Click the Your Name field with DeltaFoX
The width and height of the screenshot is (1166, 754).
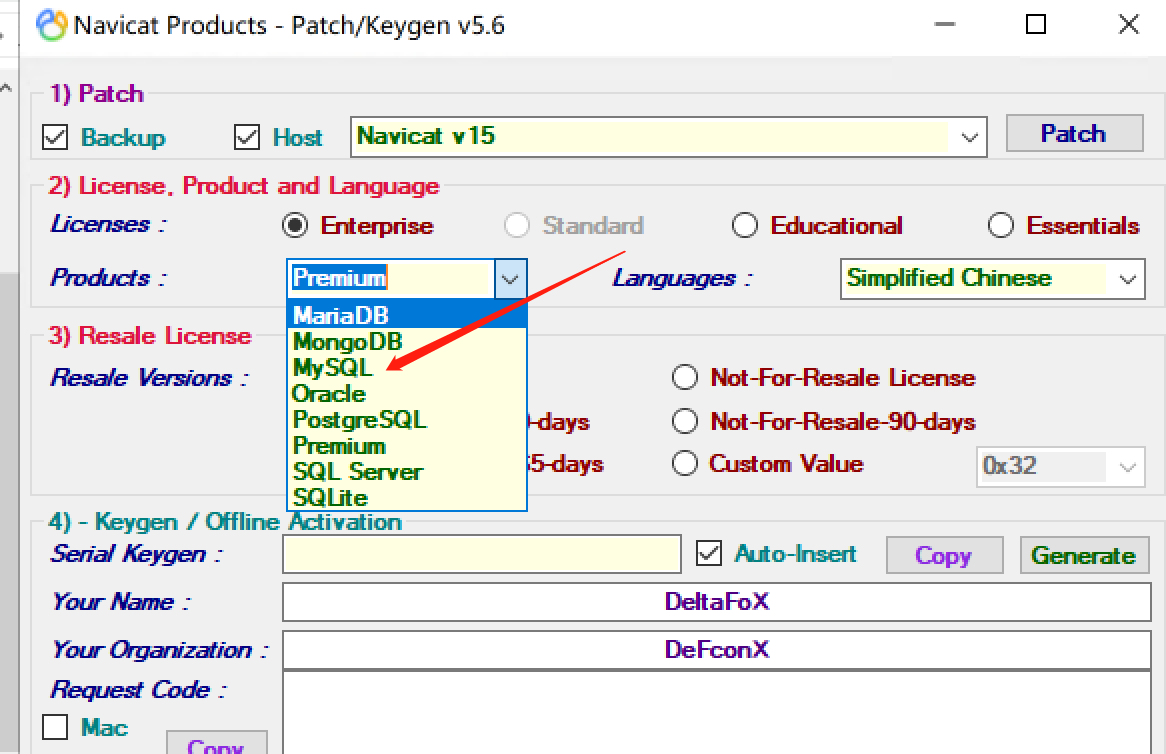tap(717, 602)
